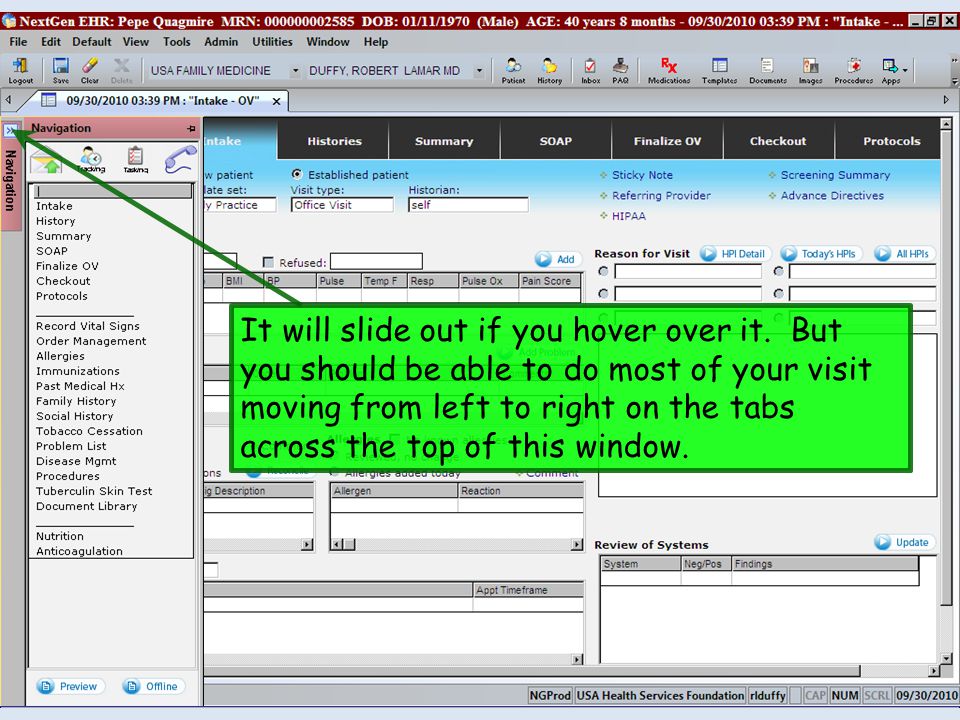Select Anticoagulation in Navigation list
Image resolution: width=960 pixels, height=720 pixels.
79,551
